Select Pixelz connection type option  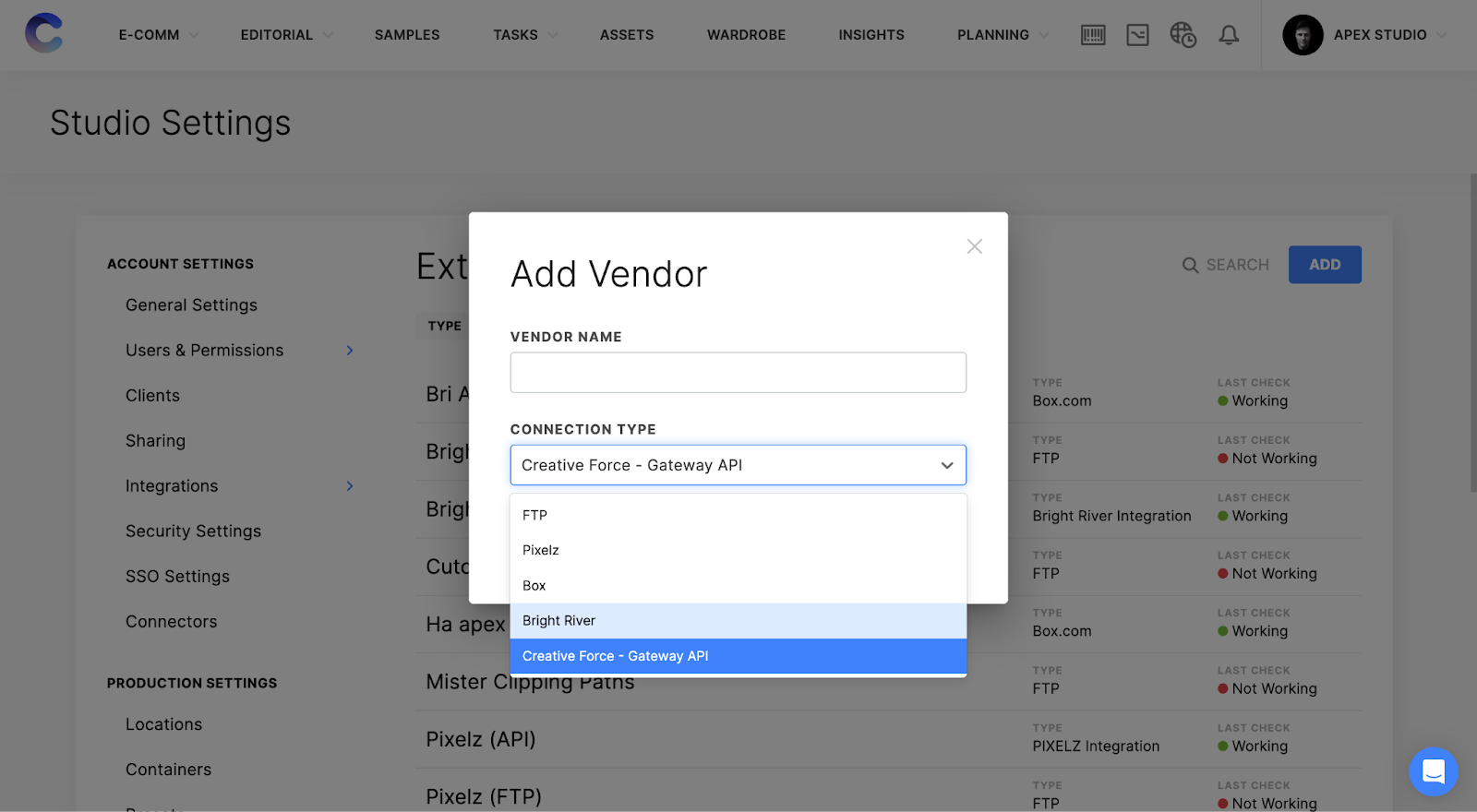pos(738,550)
